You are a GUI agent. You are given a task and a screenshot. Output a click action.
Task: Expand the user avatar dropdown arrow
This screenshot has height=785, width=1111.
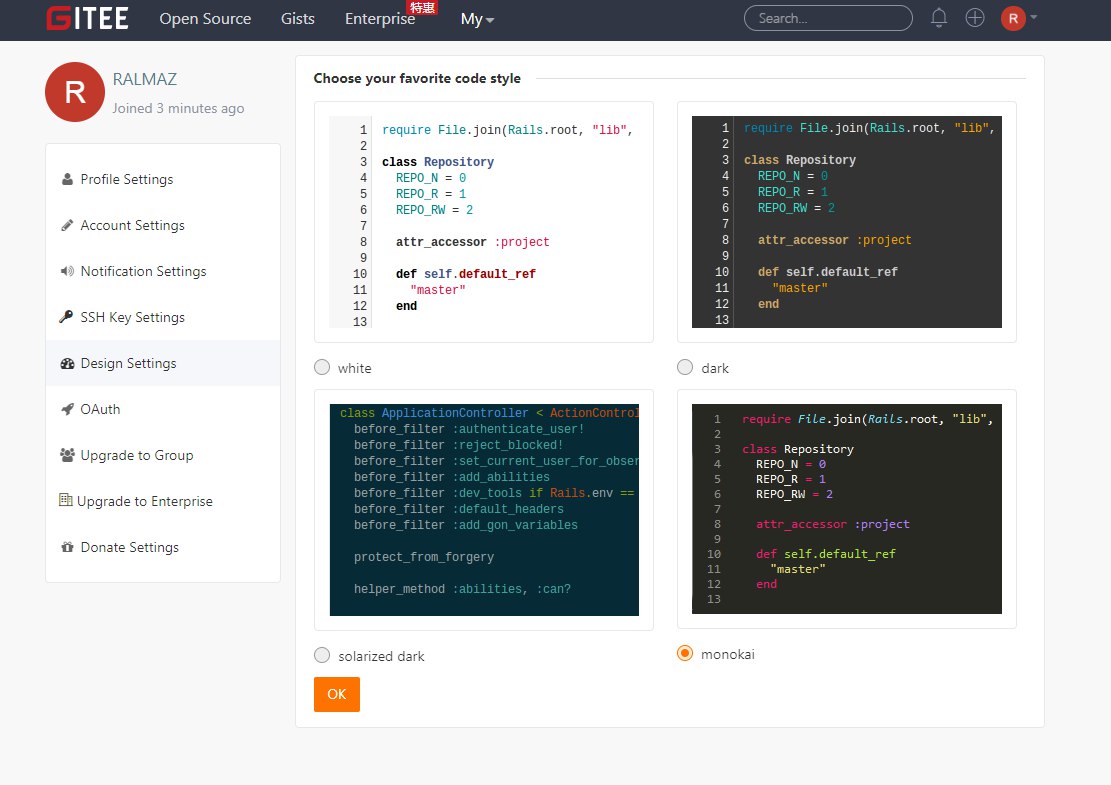pyautogui.click(x=1034, y=17)
